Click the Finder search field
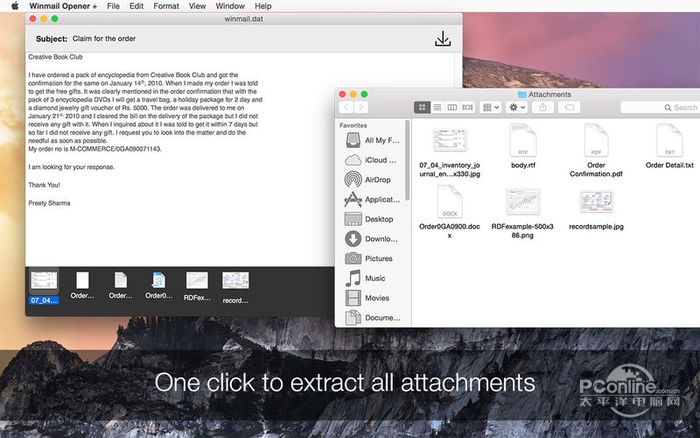The image size is (700, 438). tap(660, 107)
